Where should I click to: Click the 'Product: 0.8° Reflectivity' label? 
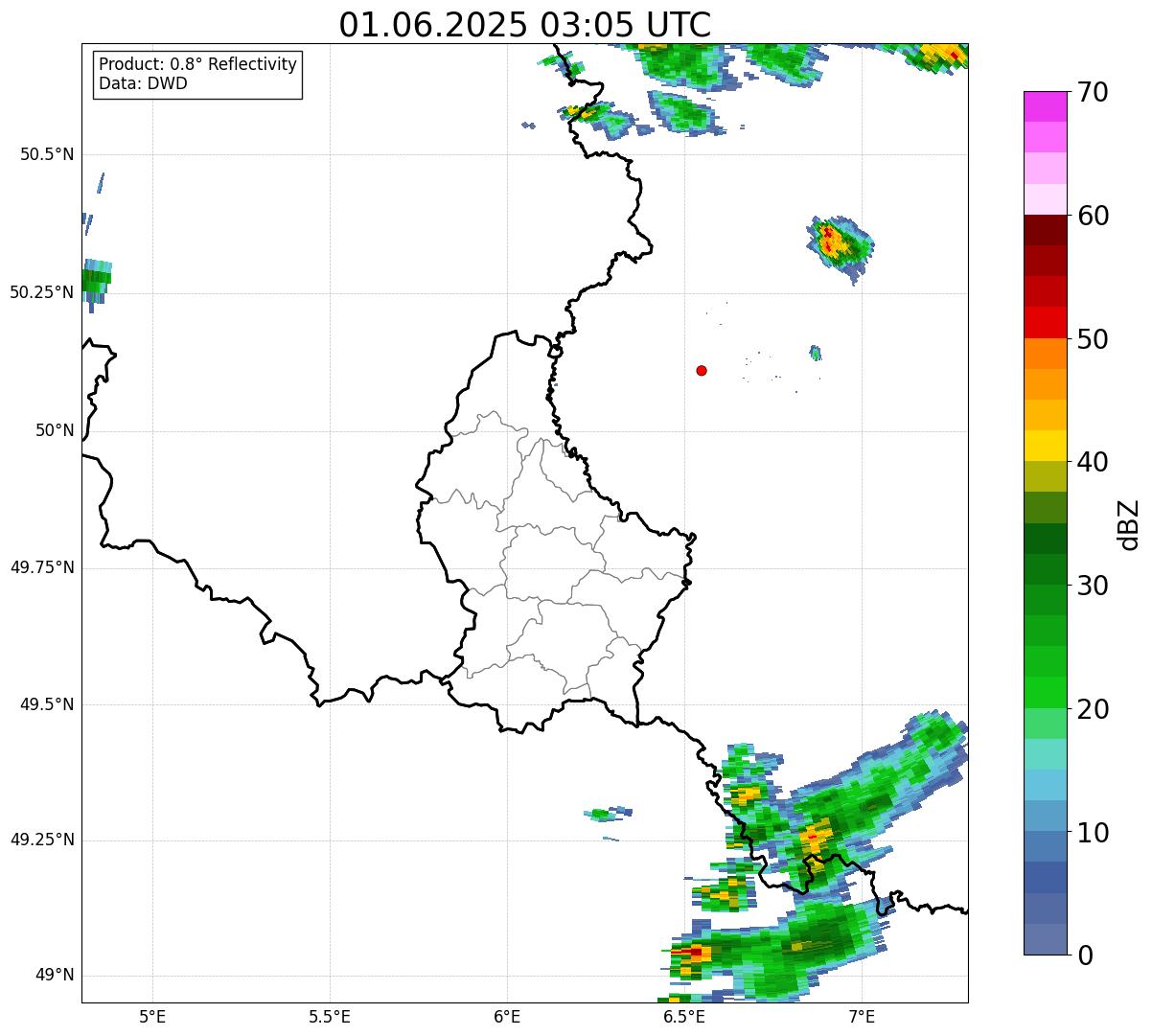198,64
